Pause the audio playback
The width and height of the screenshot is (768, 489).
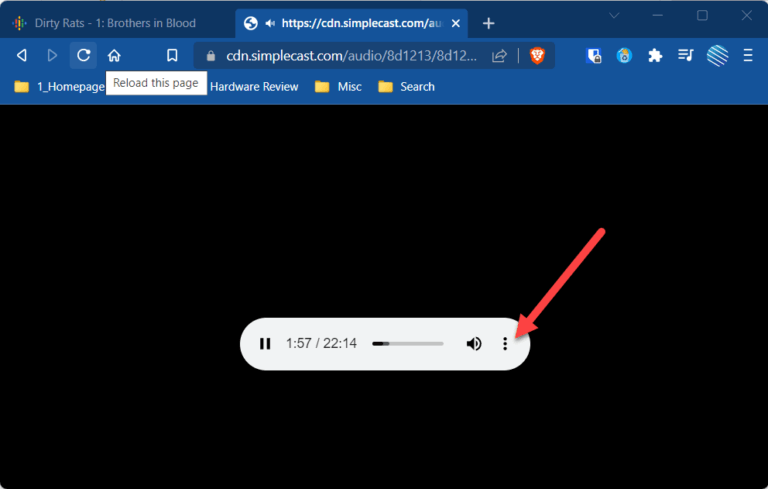[x=265, y=344]
